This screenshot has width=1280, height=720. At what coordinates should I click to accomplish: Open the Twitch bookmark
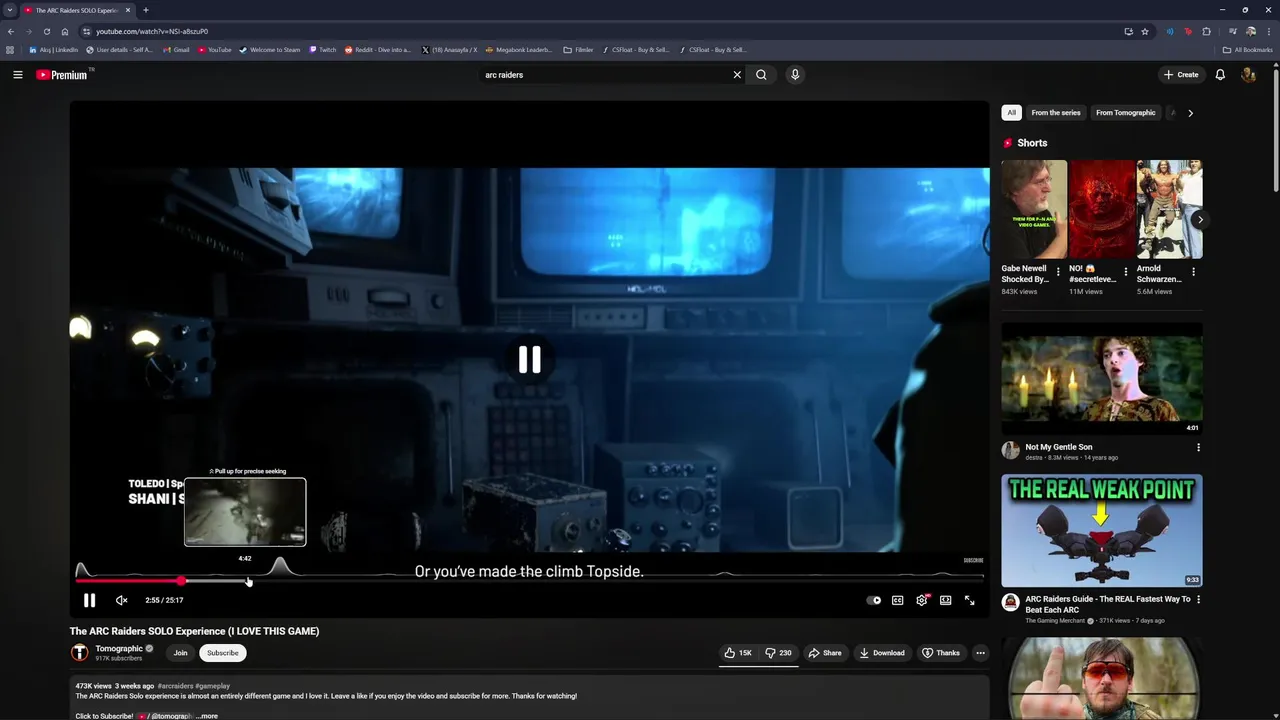coord(323,49)
